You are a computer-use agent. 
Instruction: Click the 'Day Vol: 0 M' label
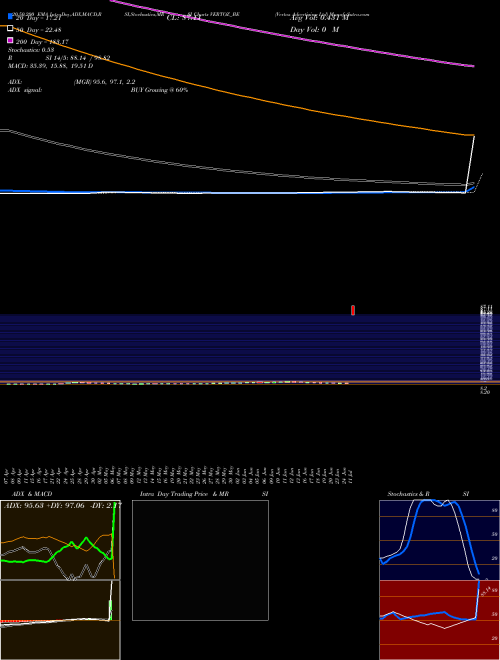pos(314,30)
